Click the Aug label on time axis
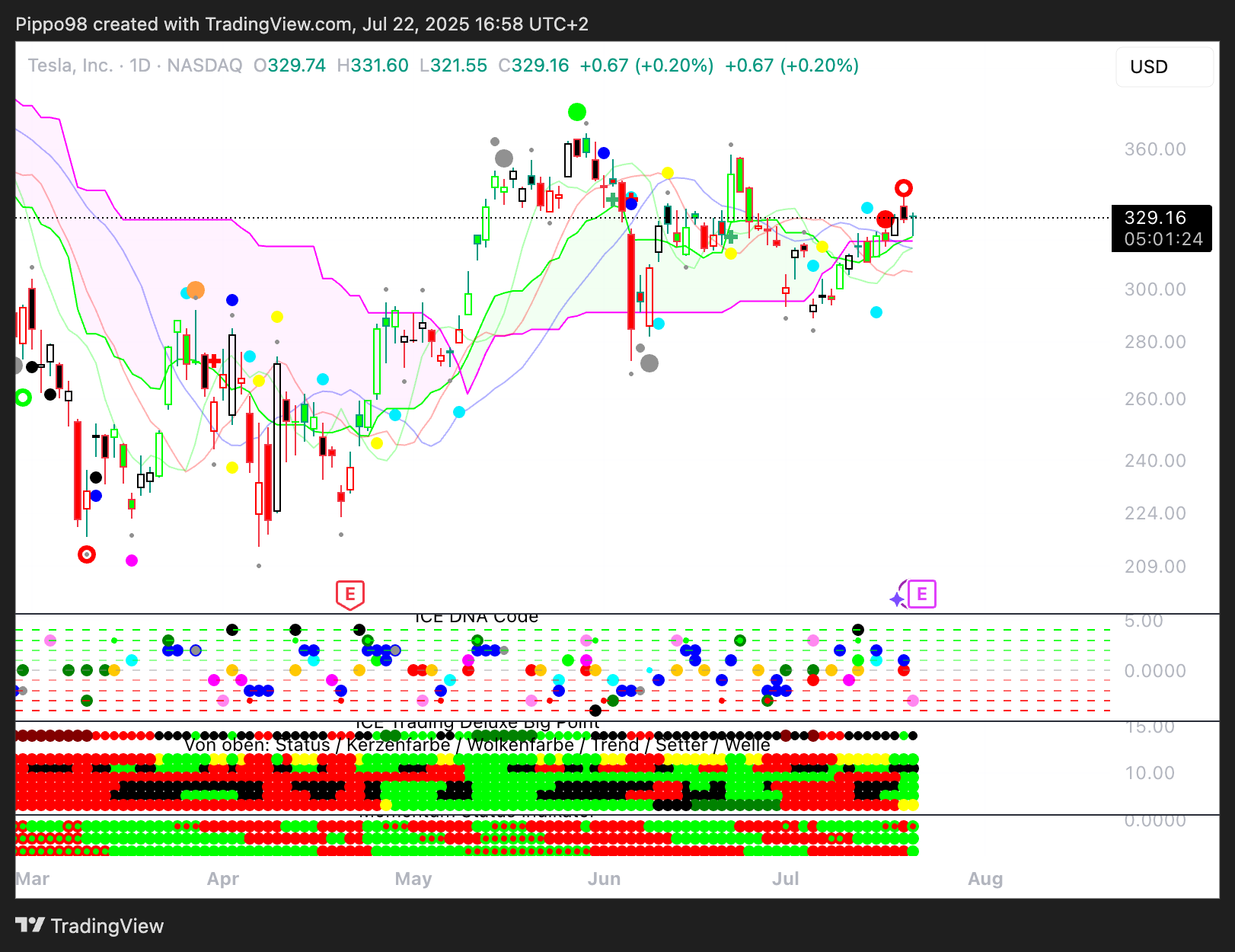 pos(984,879)
